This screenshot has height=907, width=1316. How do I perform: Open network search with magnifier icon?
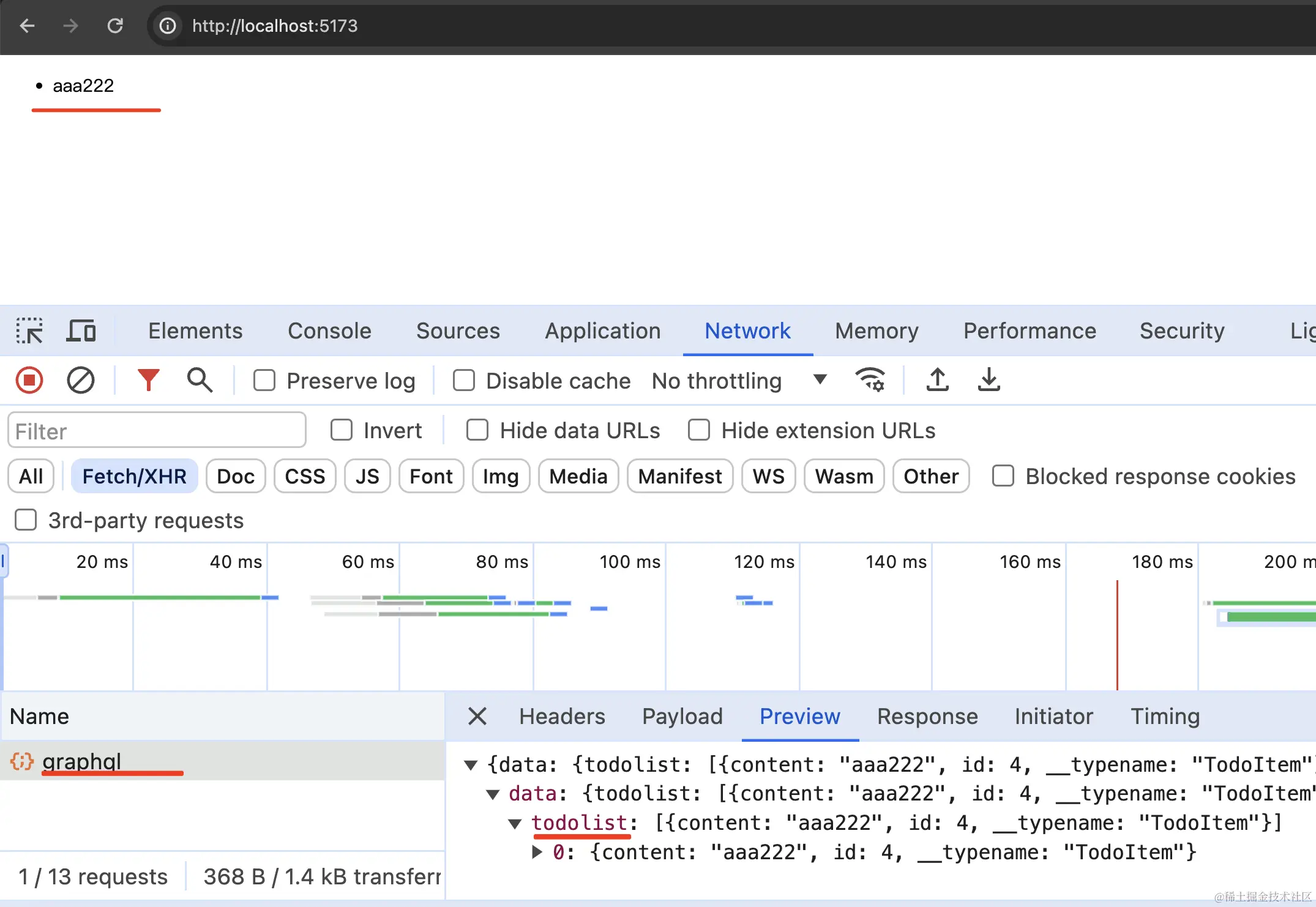200,380
